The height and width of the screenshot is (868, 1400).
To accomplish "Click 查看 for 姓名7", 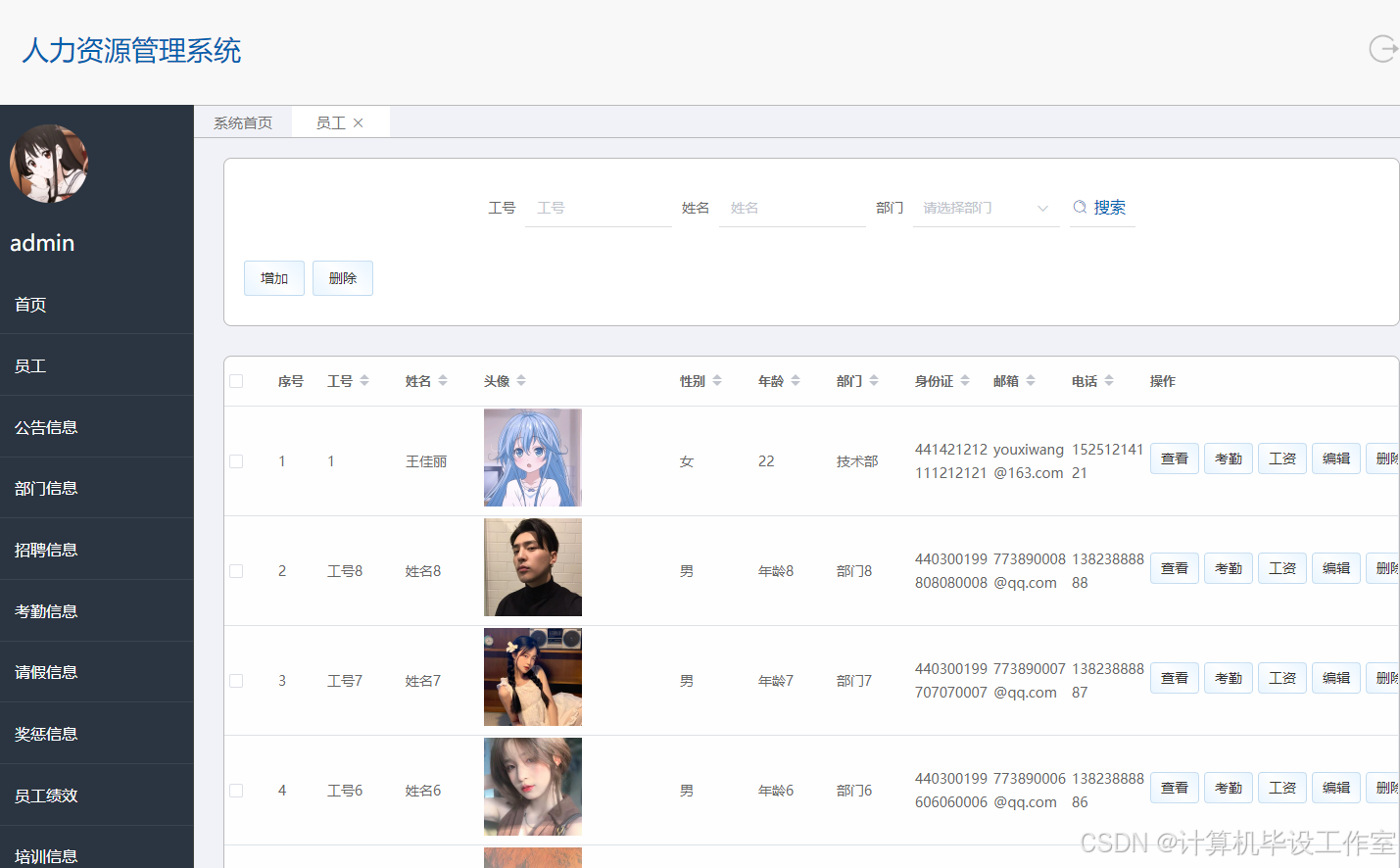I will pyautogui.click(x=1175, y=678).
